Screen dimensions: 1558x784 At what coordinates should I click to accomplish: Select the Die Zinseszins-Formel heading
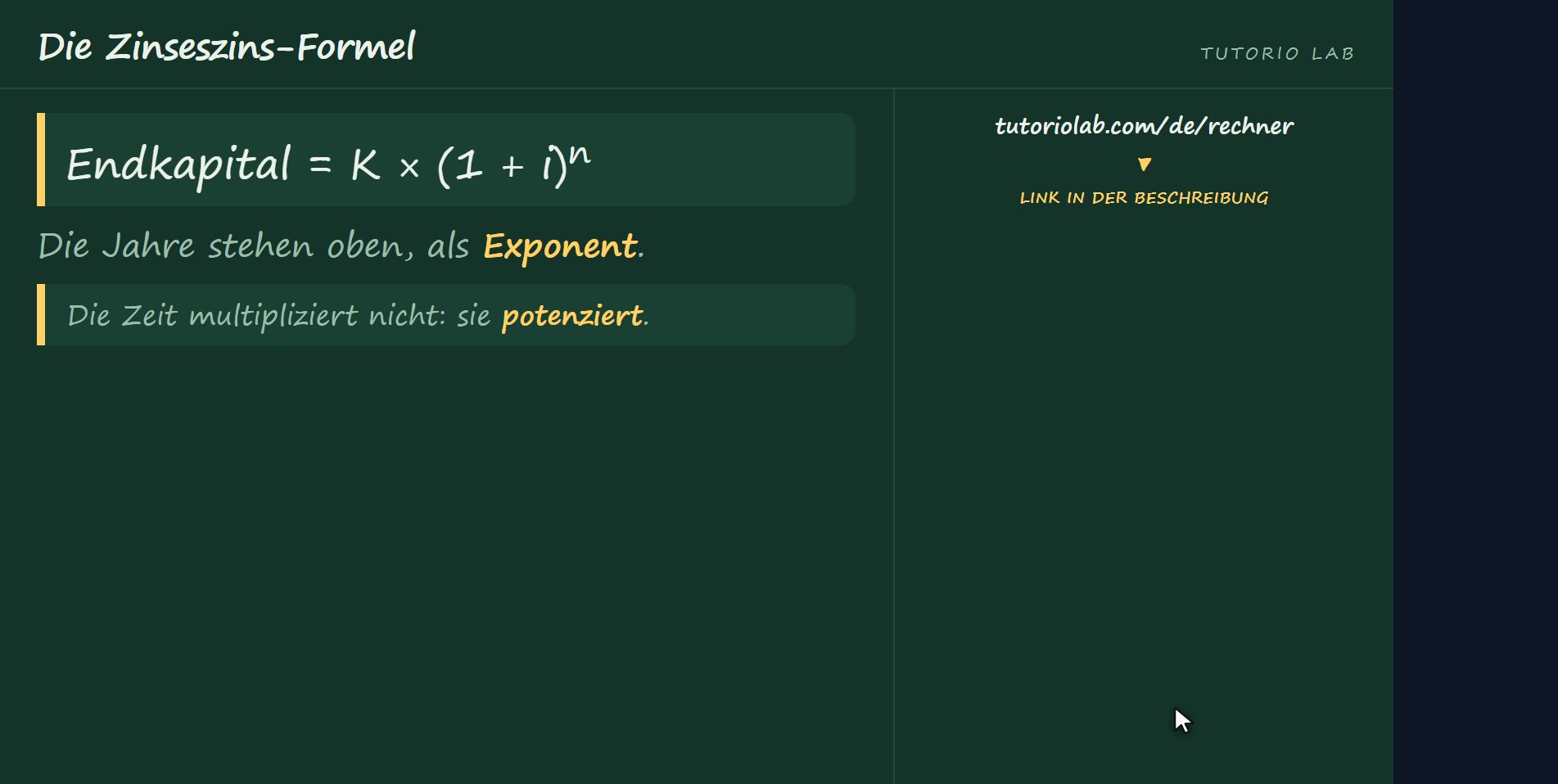click(x=227, y=47)
